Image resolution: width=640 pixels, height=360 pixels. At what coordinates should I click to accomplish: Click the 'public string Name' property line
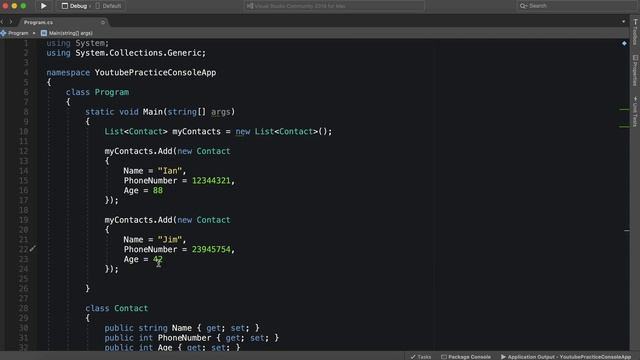(182, 328)
